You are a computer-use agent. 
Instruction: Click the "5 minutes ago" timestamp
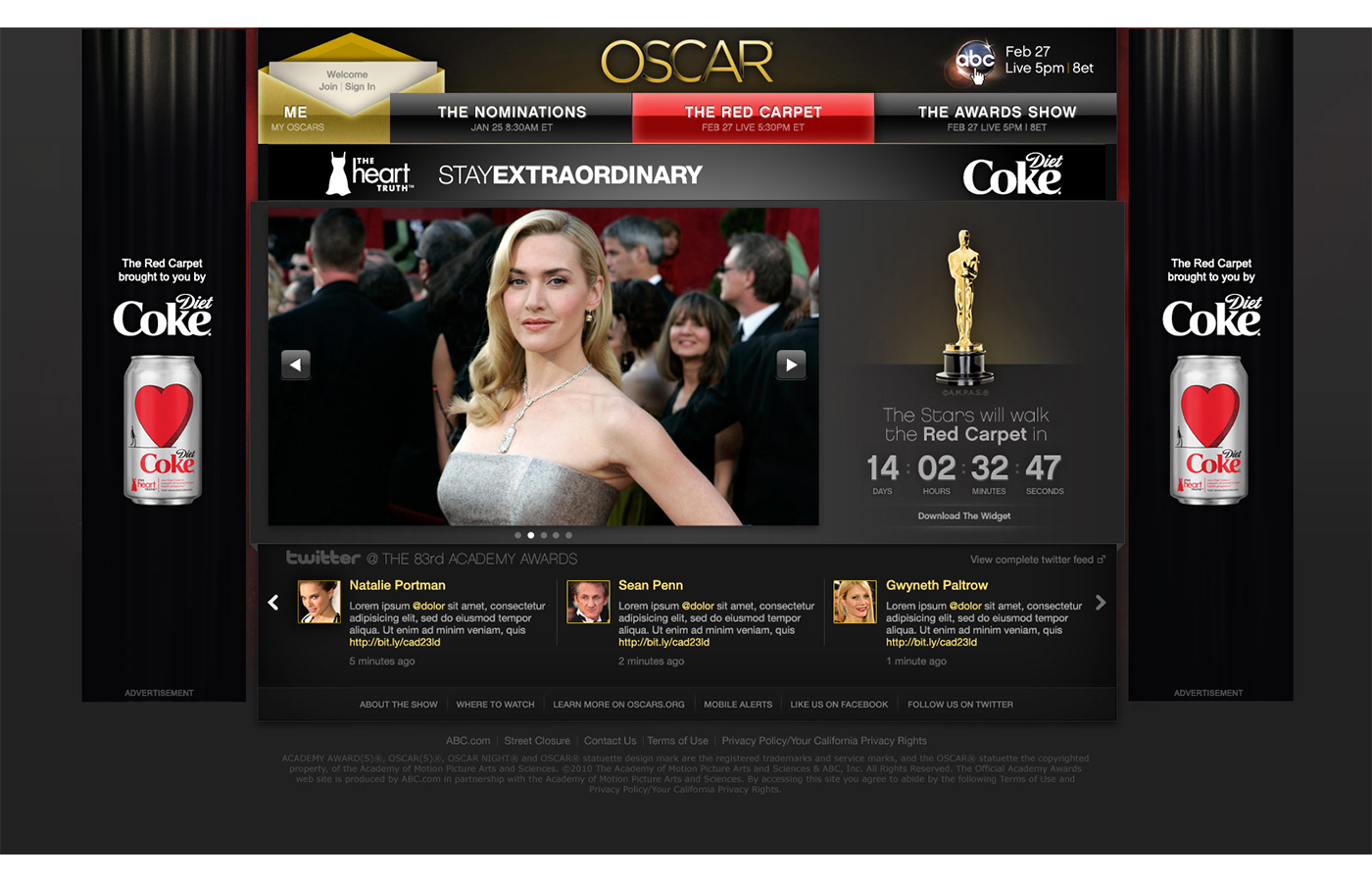[382, 661]
